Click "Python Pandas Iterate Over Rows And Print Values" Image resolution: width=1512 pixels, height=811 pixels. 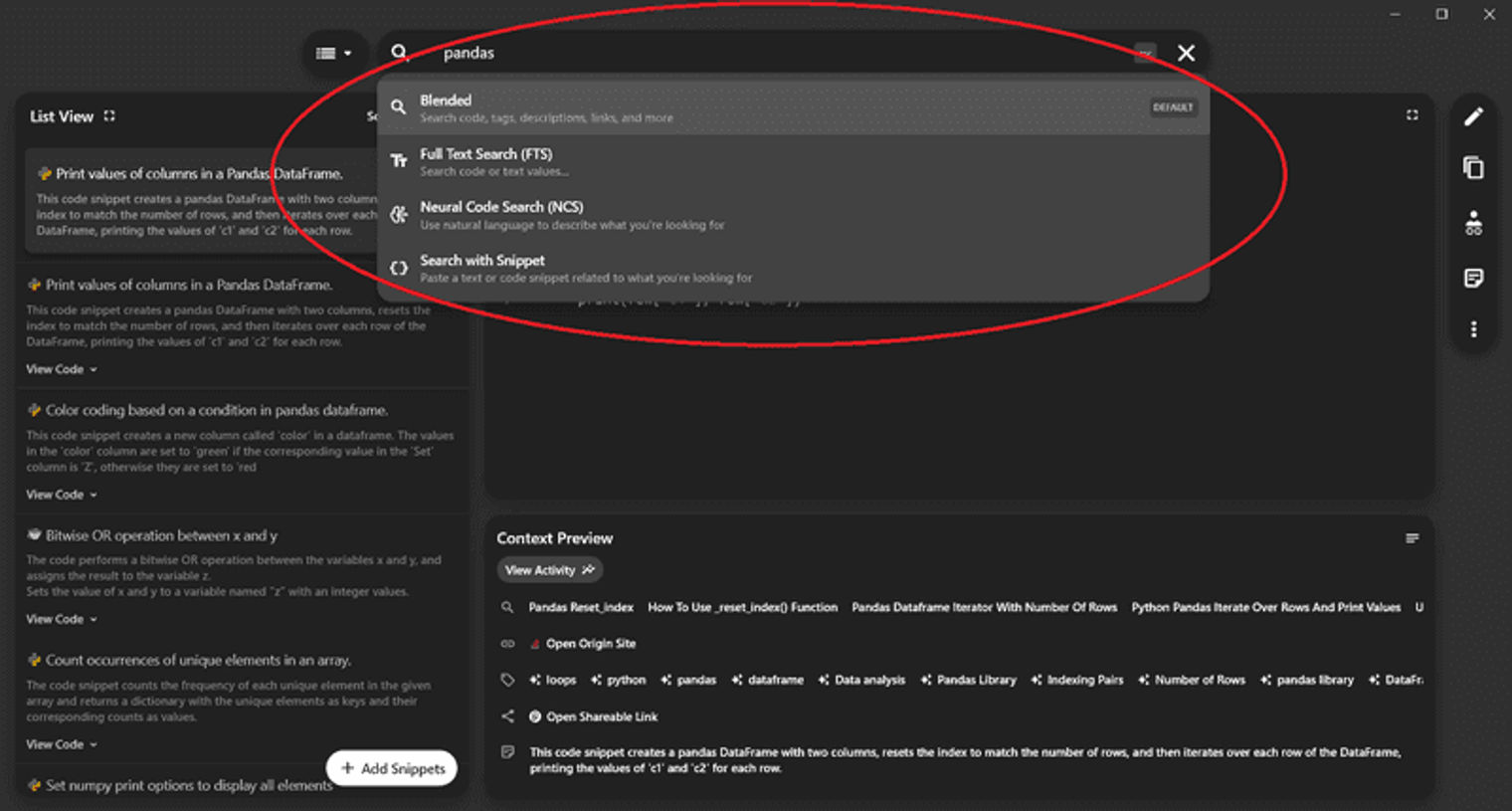click(x=1266, y=607)
